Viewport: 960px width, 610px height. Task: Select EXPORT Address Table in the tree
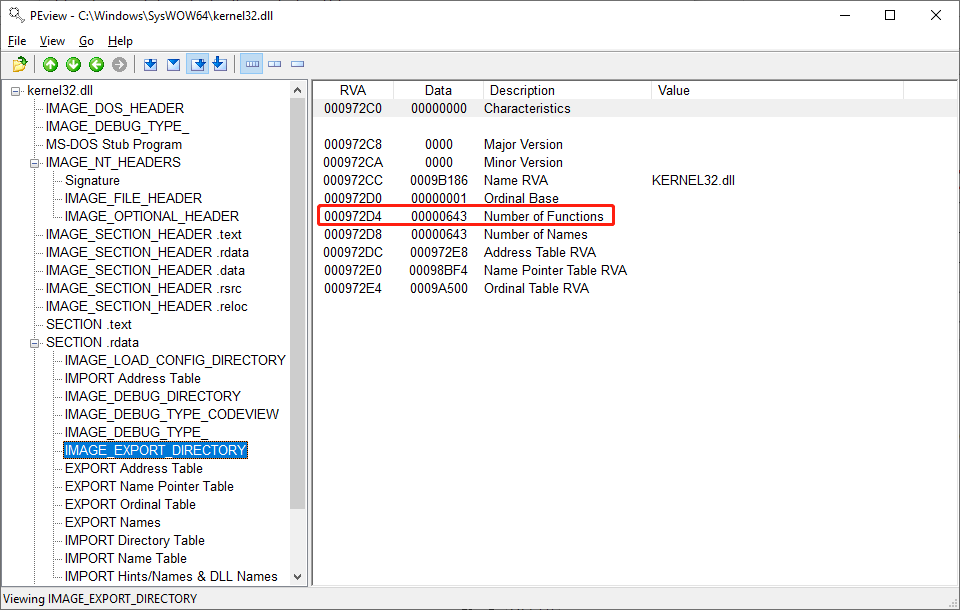point(133,468)
